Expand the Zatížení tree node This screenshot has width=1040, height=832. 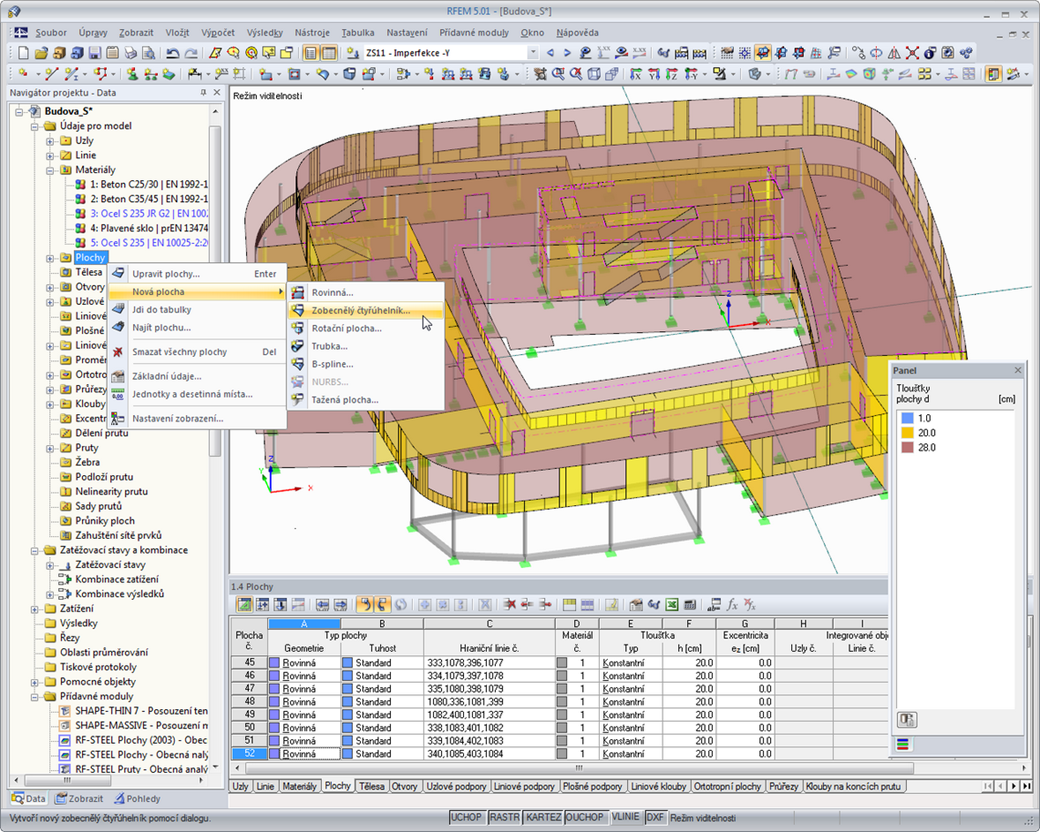point(36,609)
